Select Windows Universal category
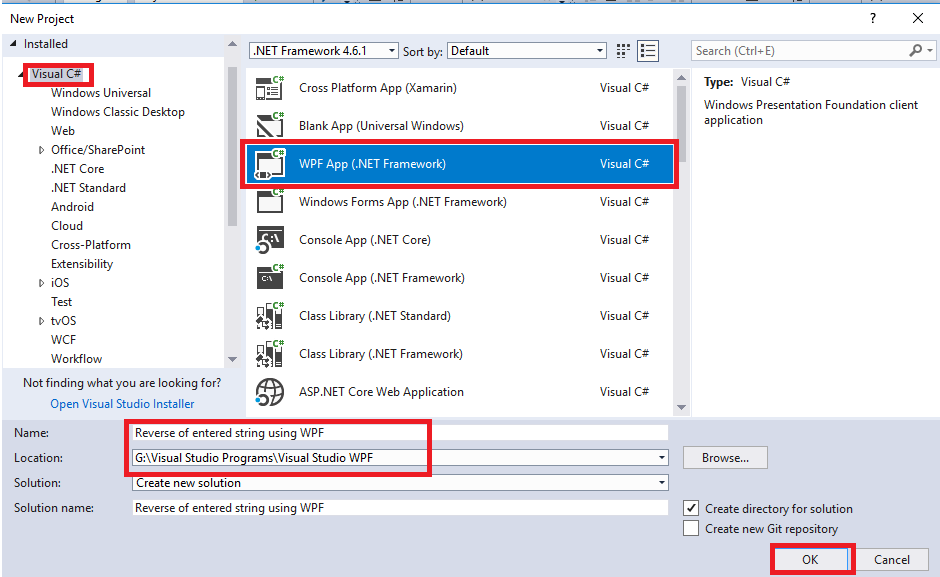 pos(101,93)
